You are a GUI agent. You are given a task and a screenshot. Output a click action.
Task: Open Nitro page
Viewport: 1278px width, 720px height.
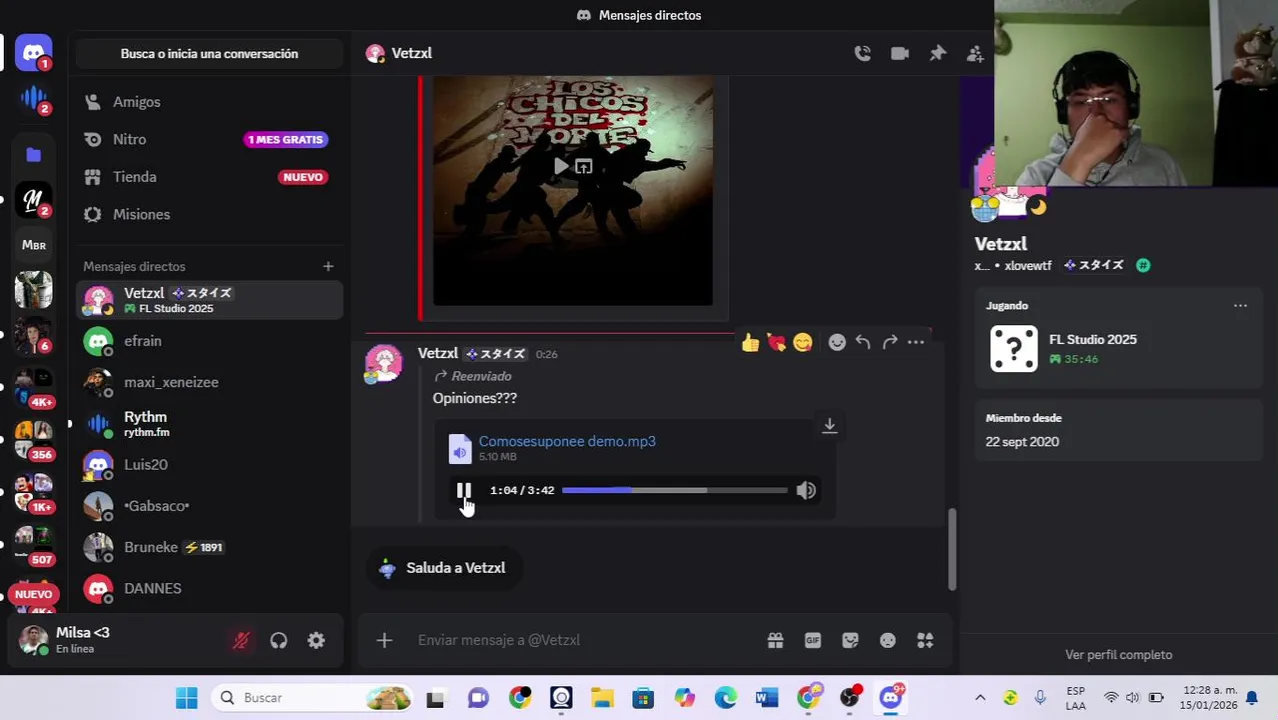209,139
